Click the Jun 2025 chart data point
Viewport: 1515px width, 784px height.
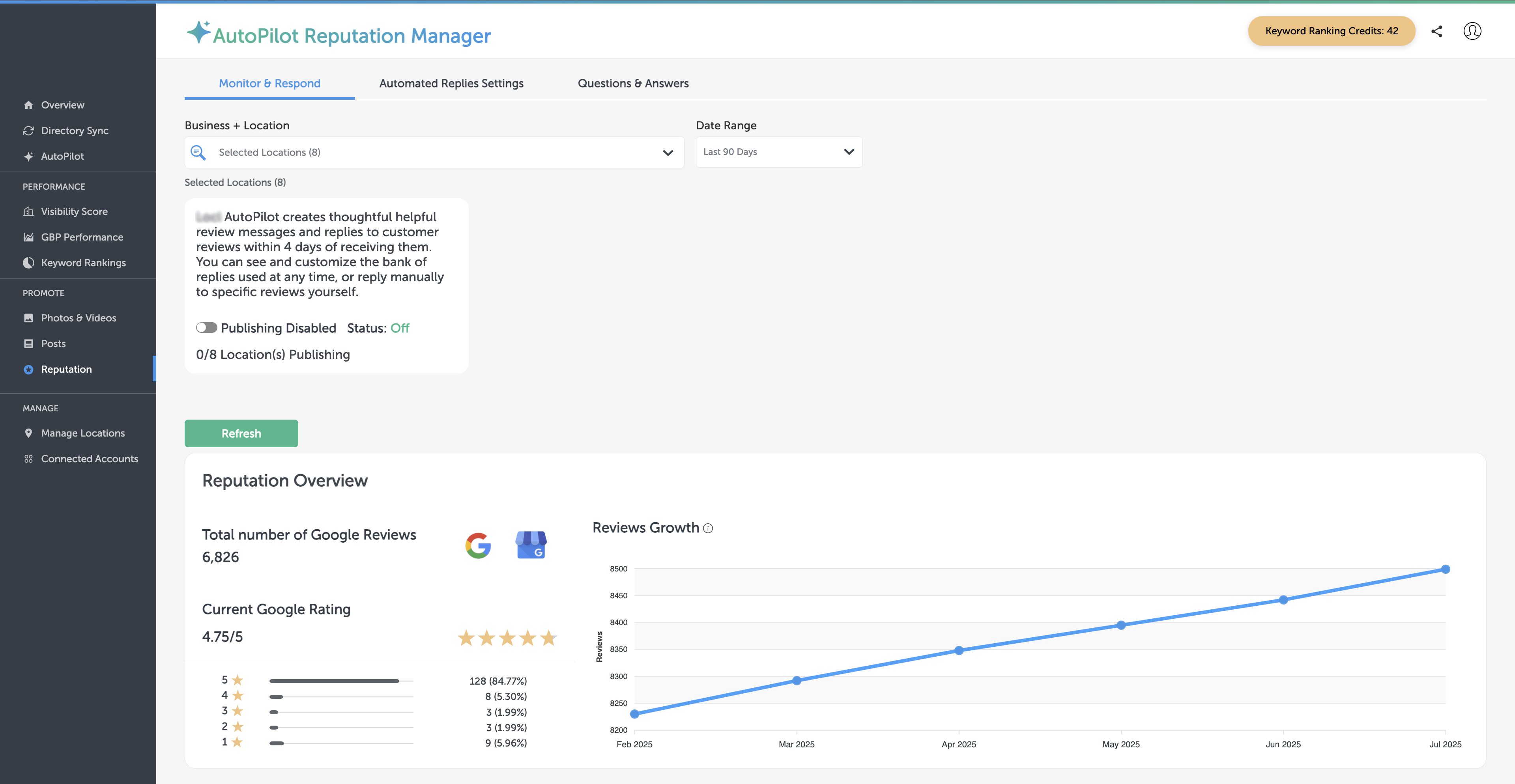tap(1283, 600)
